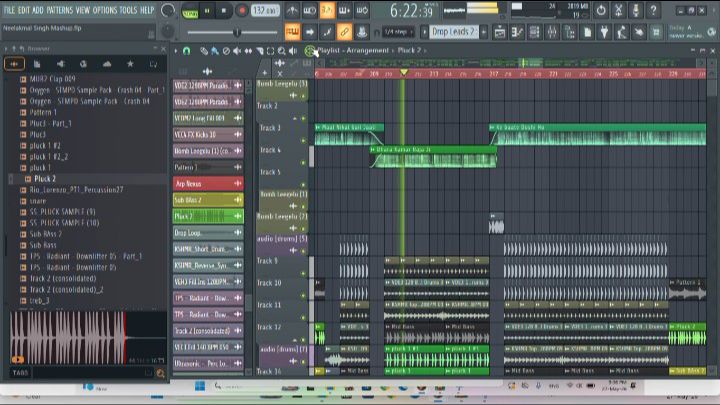
Task: Select Arp Nexus pattern in picker
Action: [x=208, y=184]
